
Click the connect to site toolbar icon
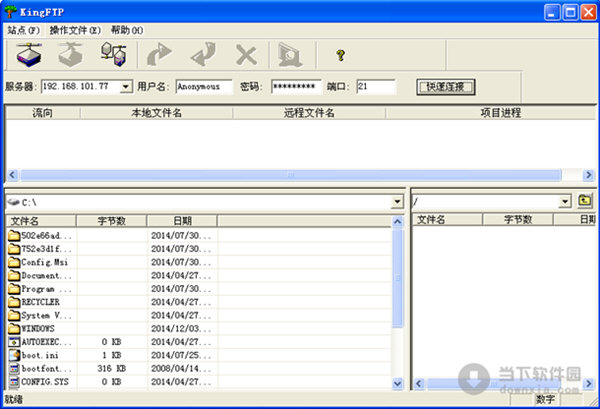[29, 55]
